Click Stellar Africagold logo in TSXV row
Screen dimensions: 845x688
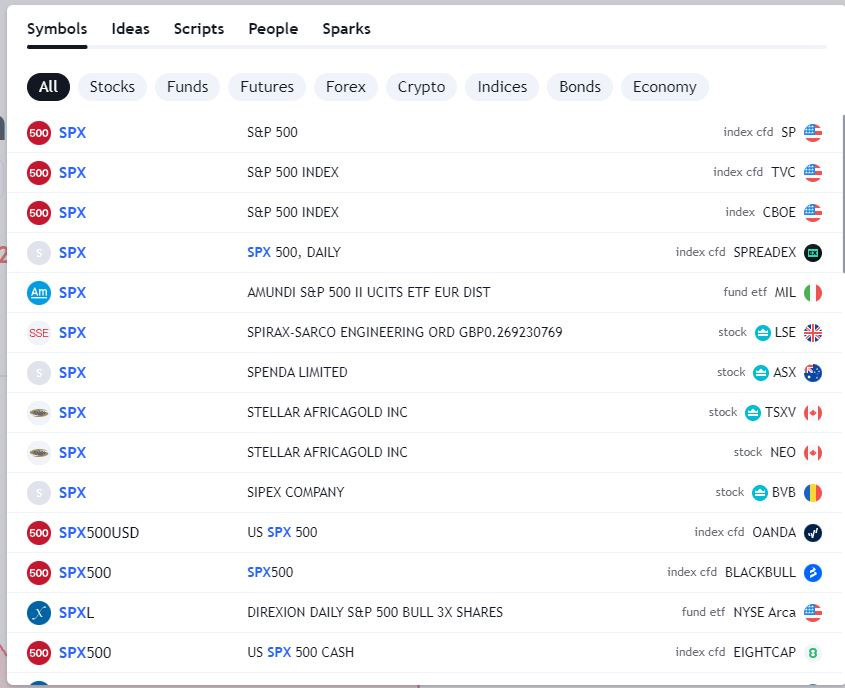39,413
